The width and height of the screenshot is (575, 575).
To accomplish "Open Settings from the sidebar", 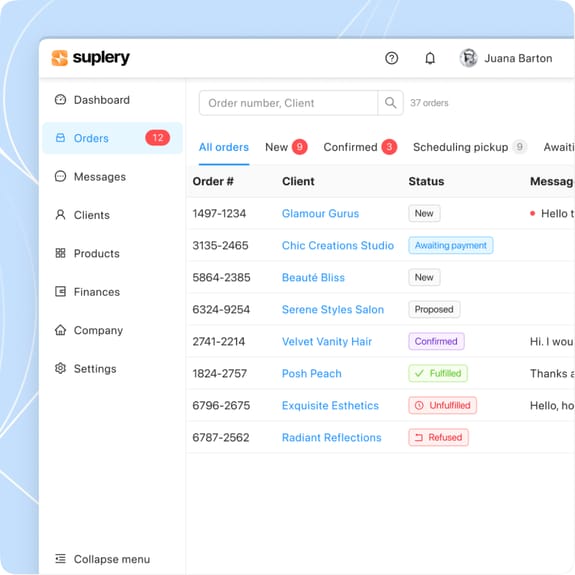I will tap(85, 369).
